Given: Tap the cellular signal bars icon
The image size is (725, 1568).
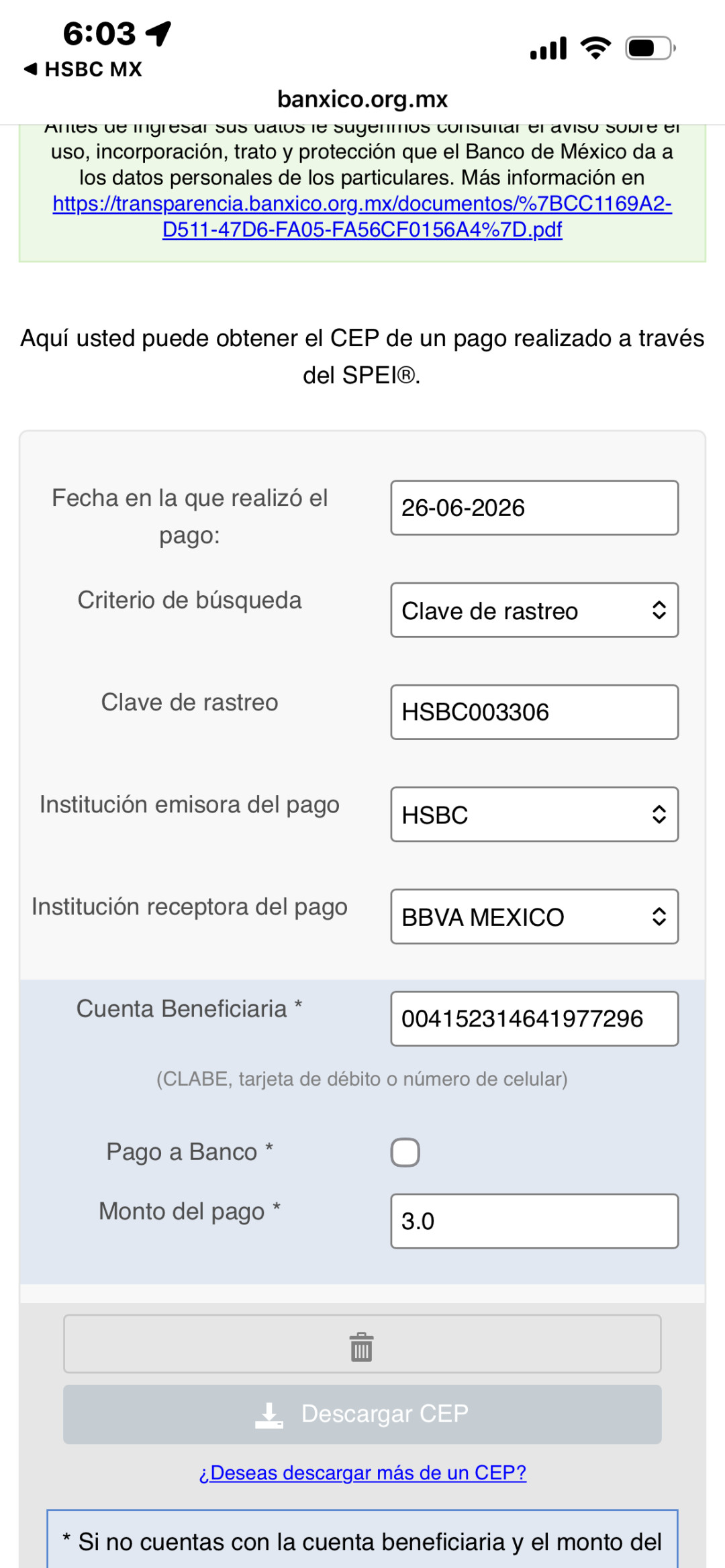Looking at the screenshot, I should click(x=548, y=48).
